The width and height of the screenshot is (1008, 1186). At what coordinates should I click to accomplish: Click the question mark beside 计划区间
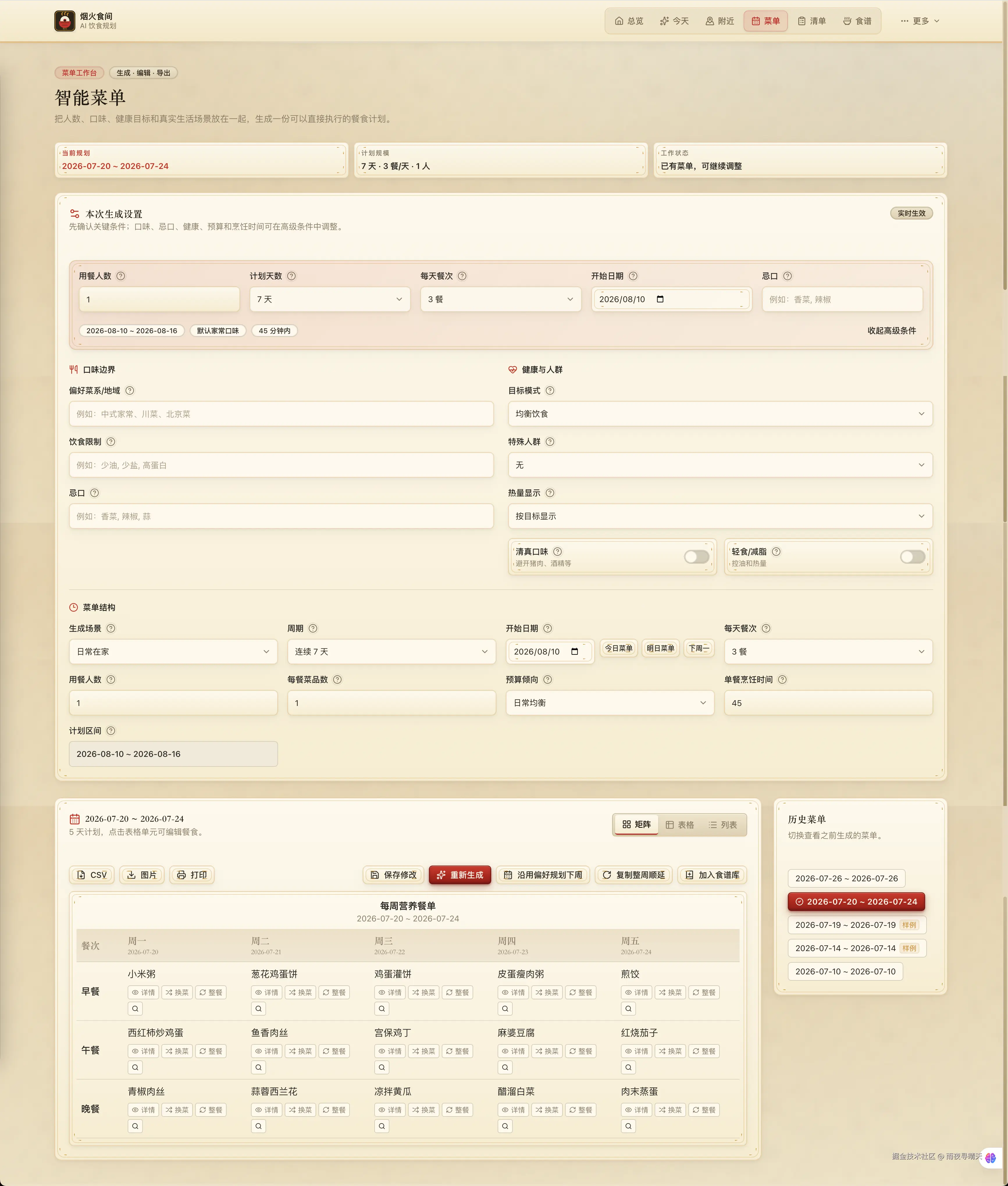pos(111,731)
